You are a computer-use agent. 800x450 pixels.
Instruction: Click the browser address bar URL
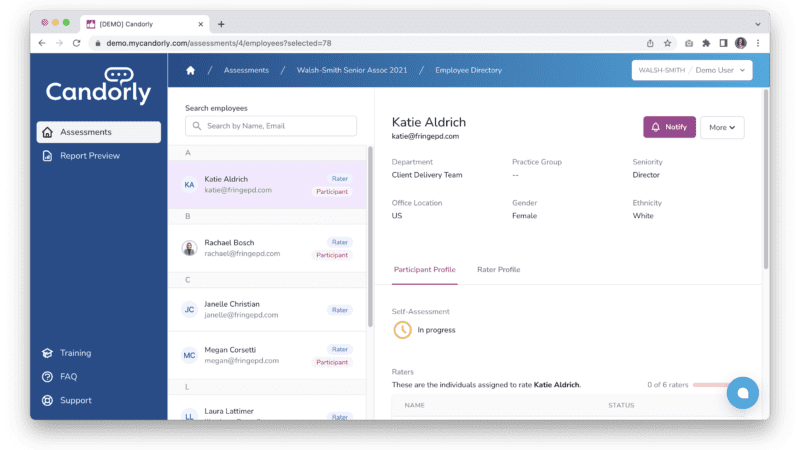[x=219, y=43]
